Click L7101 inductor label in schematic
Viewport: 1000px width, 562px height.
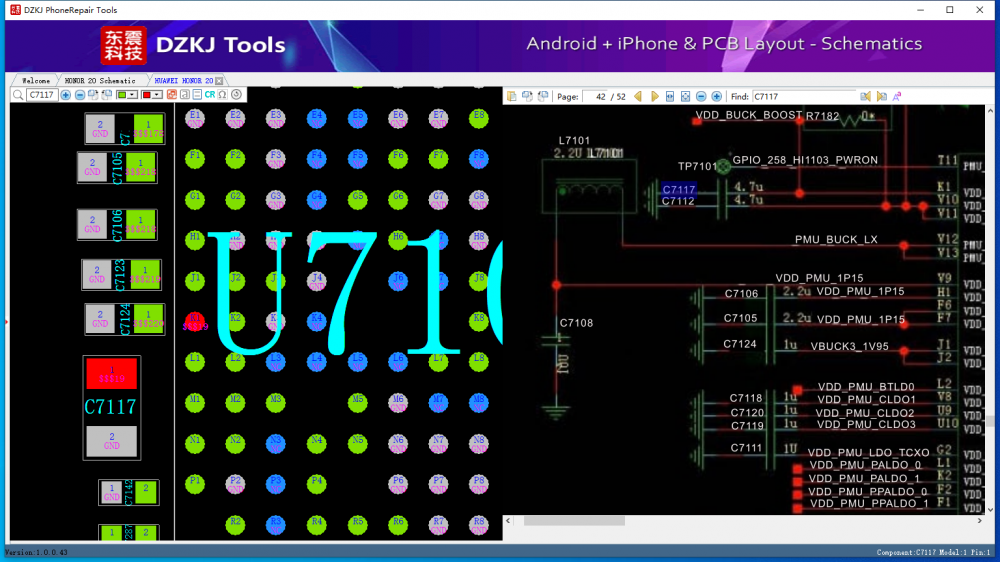click(x=574, y=140)
